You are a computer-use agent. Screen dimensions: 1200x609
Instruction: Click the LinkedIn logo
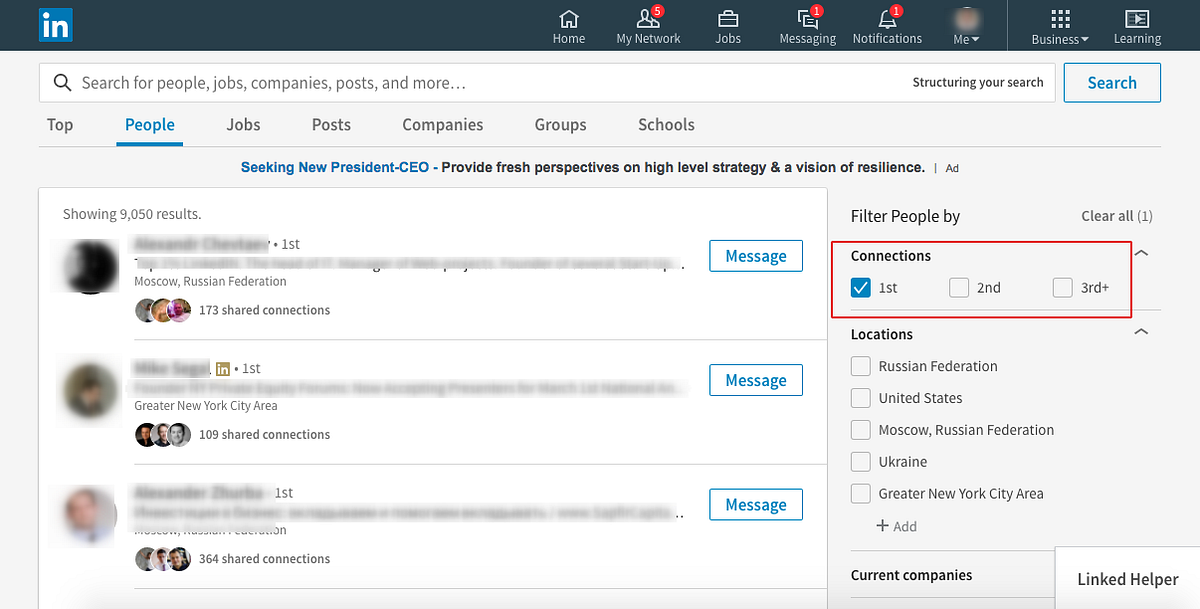tap(55, 25)
